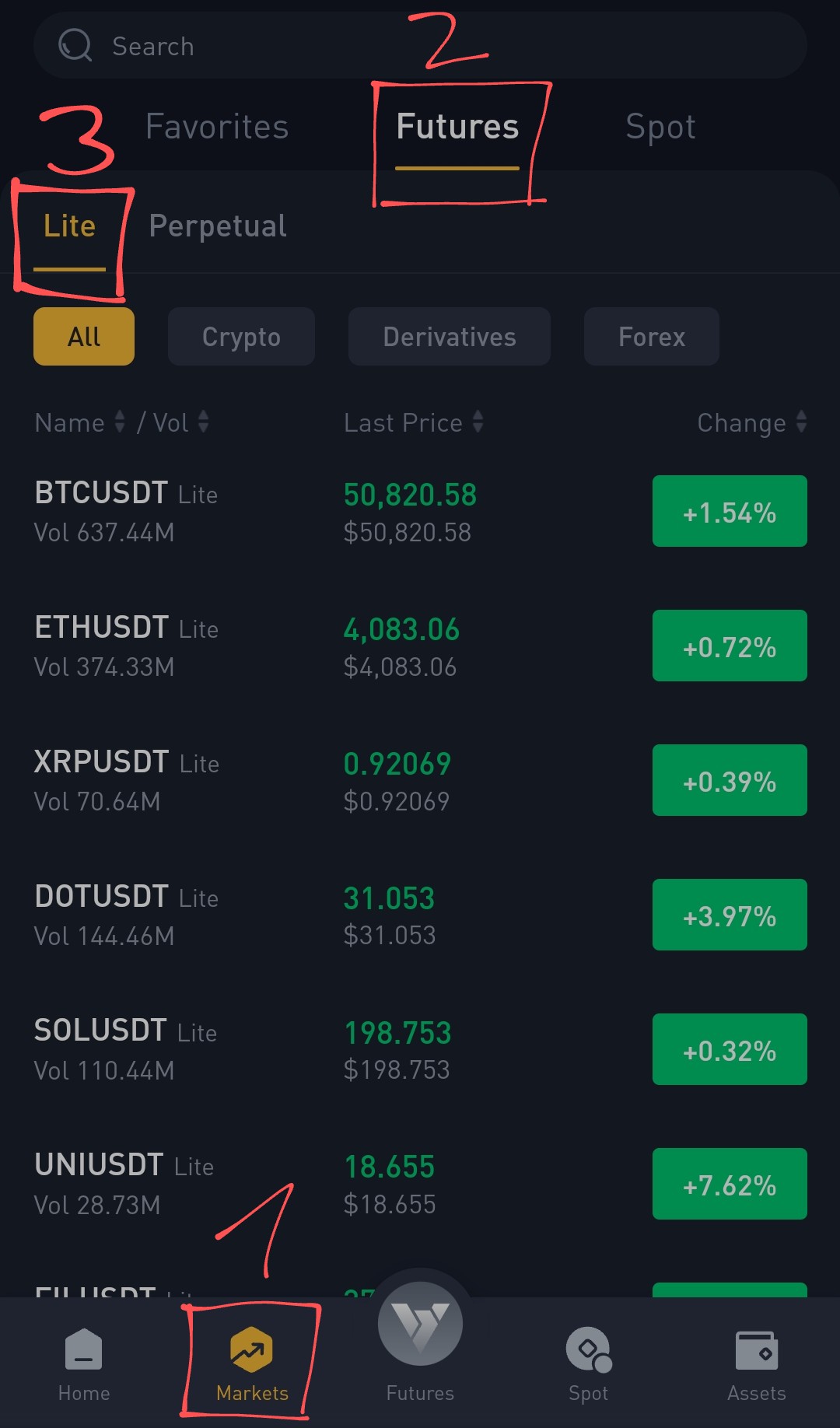Select the Derivatives filter chip
Viewport: 840px width, 1428px height.
pyautogui.click(x=450, y=336)
